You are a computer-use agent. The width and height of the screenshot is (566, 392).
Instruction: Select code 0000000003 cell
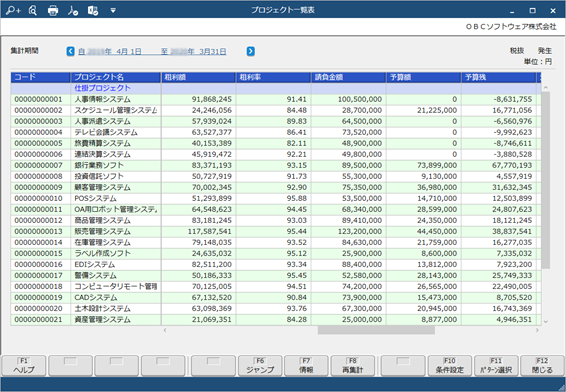click(40, 121)
